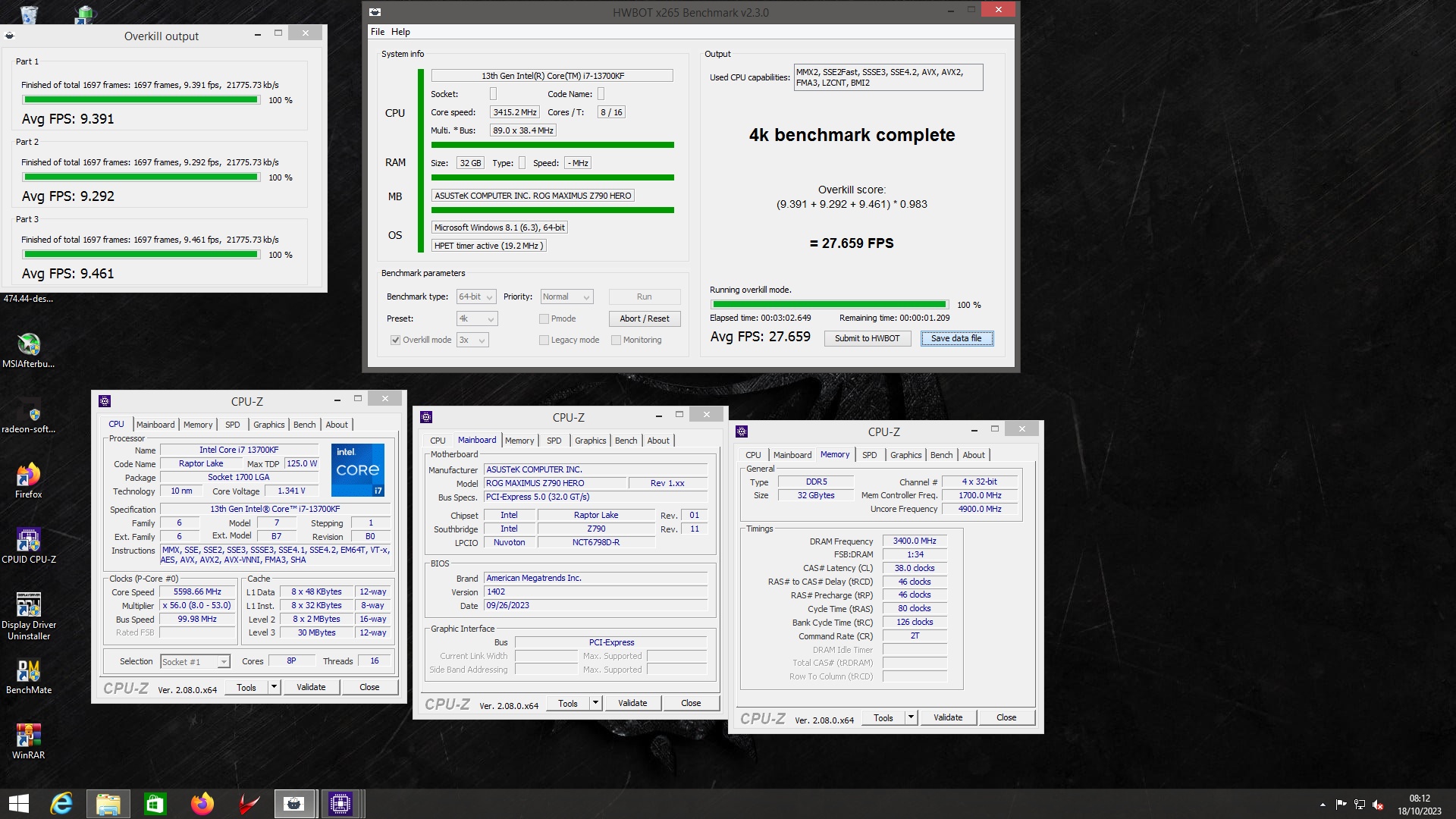1456x819 pixels.
Task: Open the Windows Store taskbar icon
Action: click(155, 804)
